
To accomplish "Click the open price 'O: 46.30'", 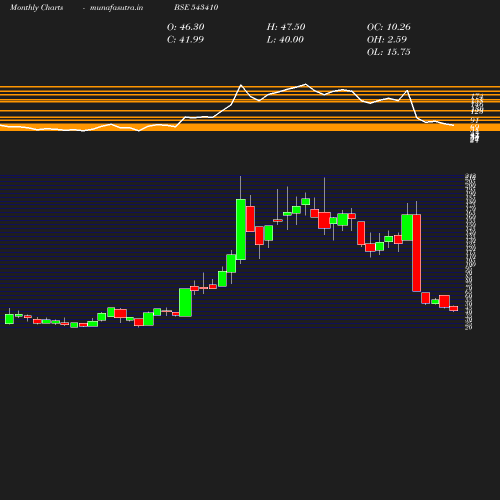I will pyautogui.click(x=186, y=27).
